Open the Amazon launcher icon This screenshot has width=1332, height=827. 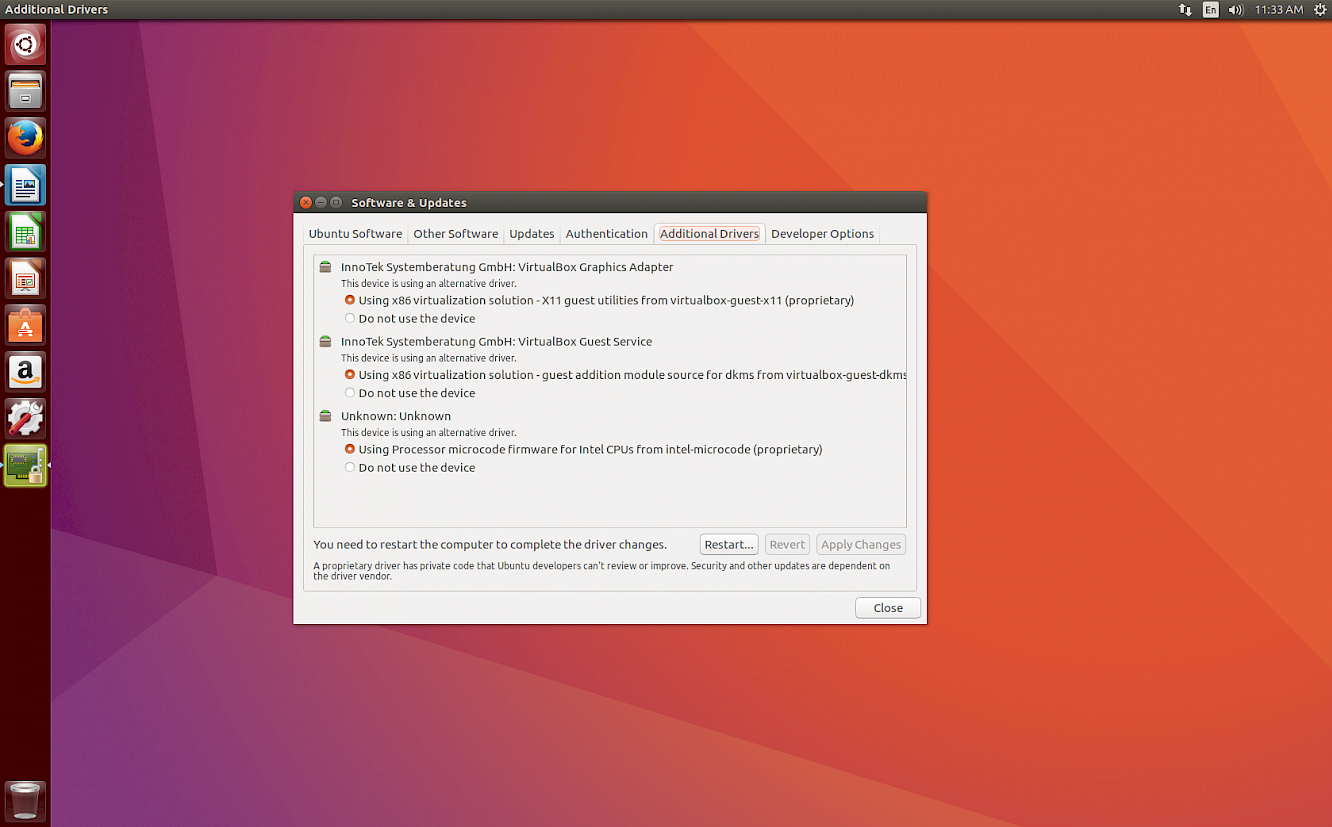pyautogui.click(x=25, y=372)
